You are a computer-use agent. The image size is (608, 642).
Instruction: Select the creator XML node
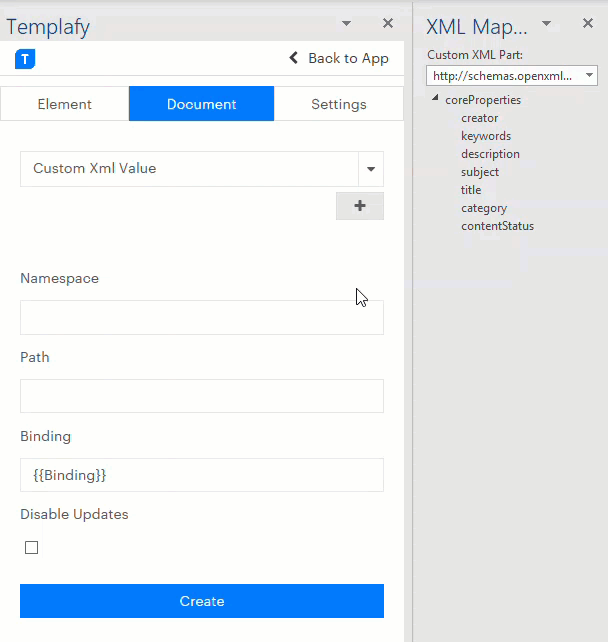coord(479,118)
